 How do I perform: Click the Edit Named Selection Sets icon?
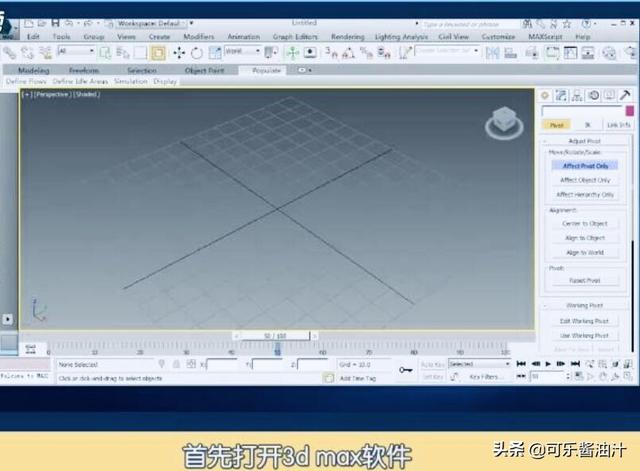click(405, 52)
